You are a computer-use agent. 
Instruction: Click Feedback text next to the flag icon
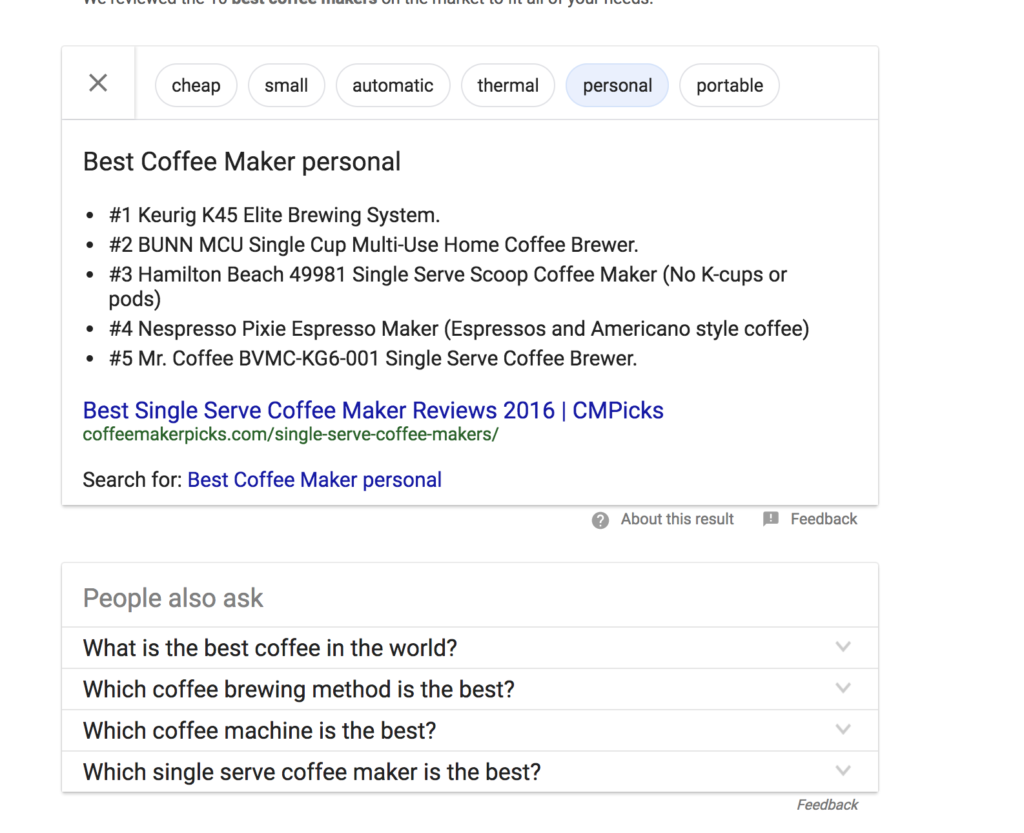point(824,519)
